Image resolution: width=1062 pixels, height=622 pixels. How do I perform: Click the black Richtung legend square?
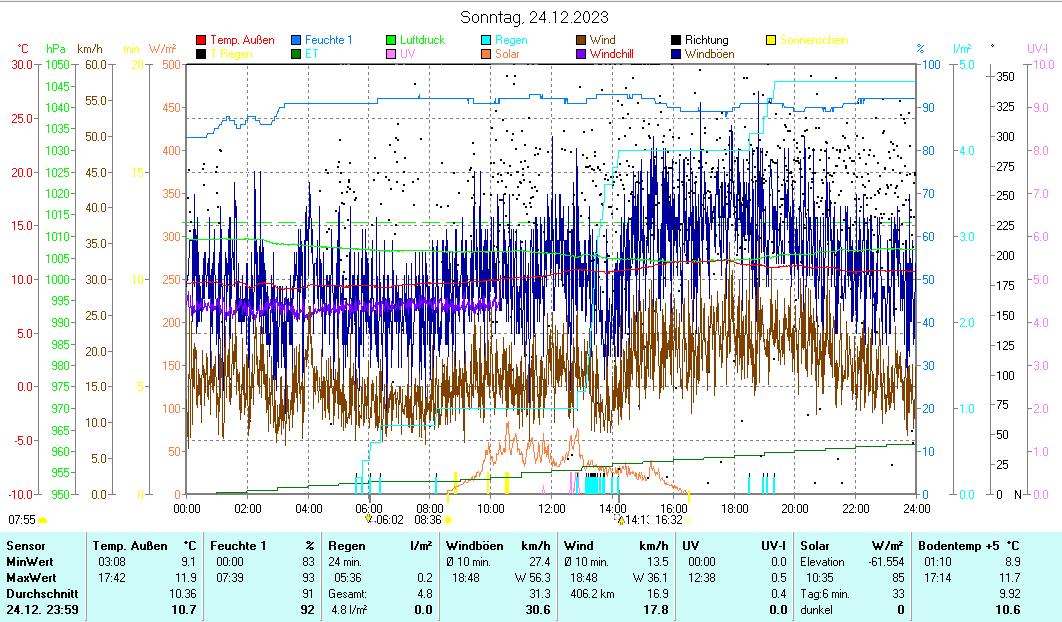click(x=676, y=41)
